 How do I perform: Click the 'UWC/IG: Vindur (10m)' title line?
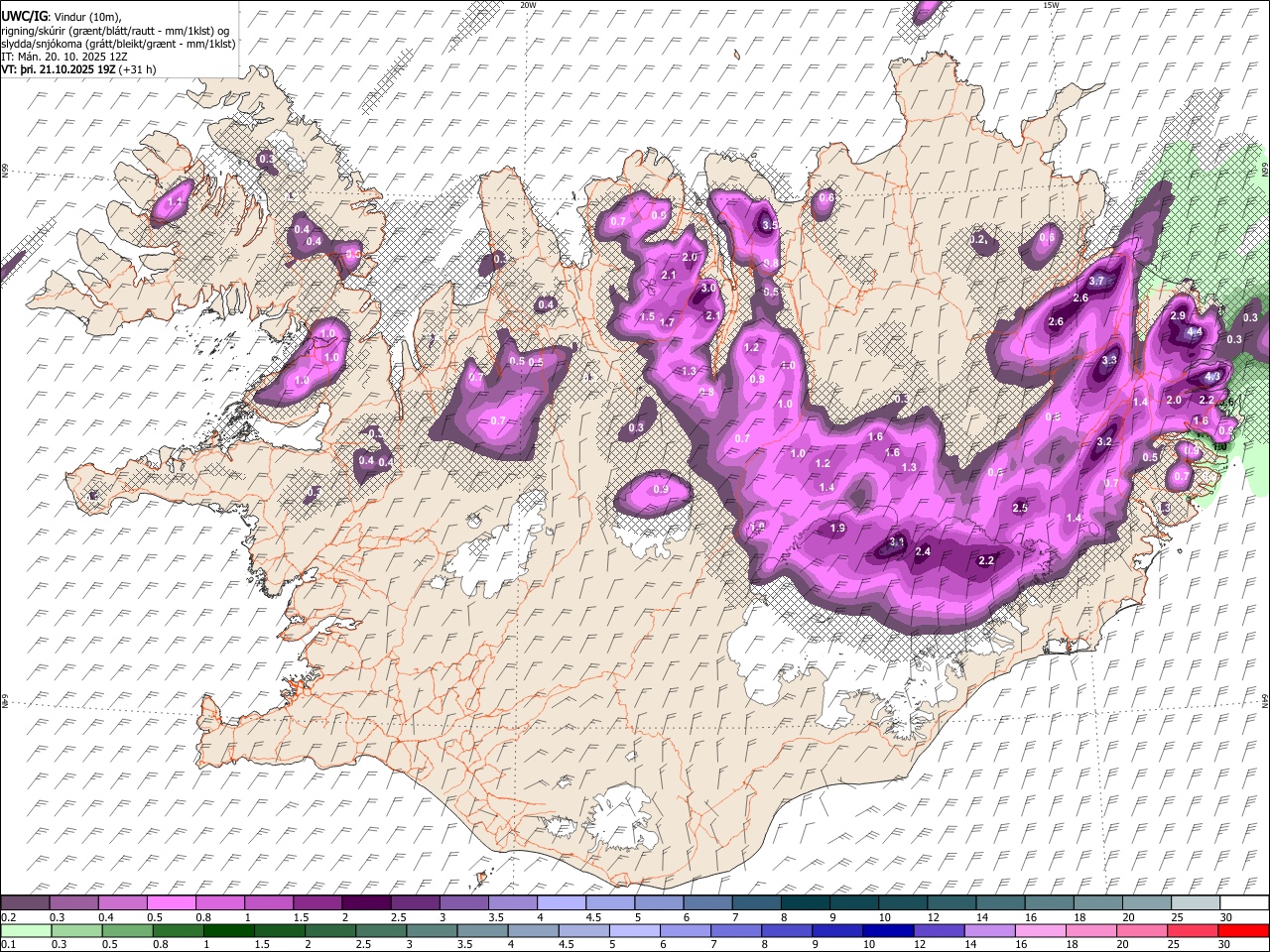[62, 17]
